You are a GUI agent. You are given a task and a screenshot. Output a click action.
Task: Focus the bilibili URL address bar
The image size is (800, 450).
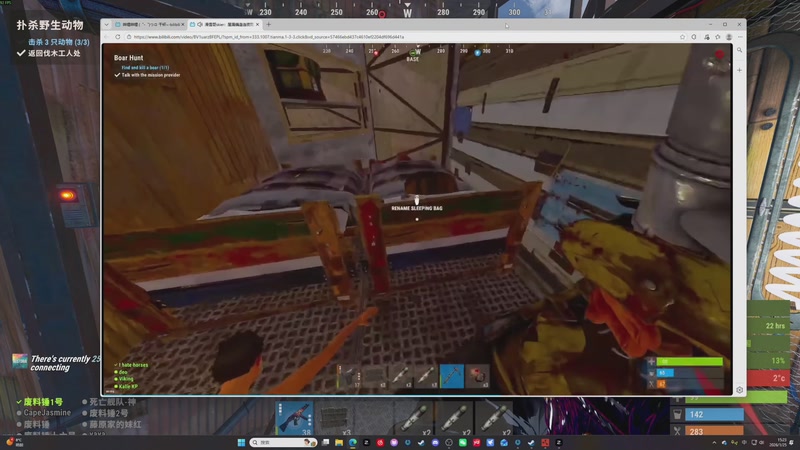(x=401, y=37)
